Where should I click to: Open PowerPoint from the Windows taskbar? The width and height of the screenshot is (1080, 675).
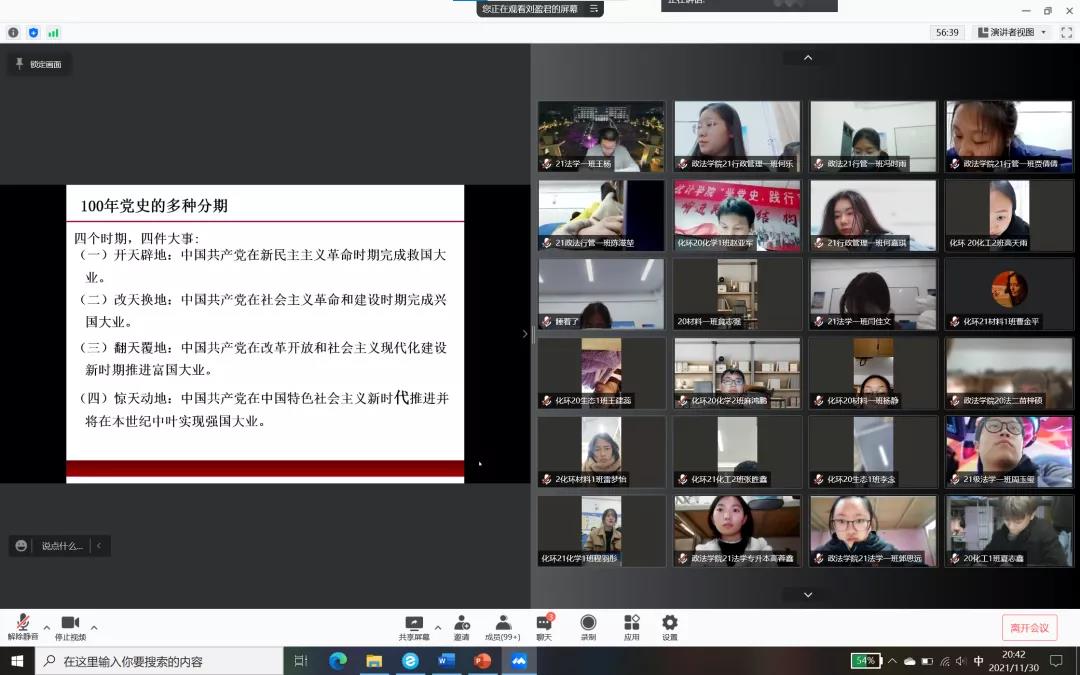pos(482,661)
